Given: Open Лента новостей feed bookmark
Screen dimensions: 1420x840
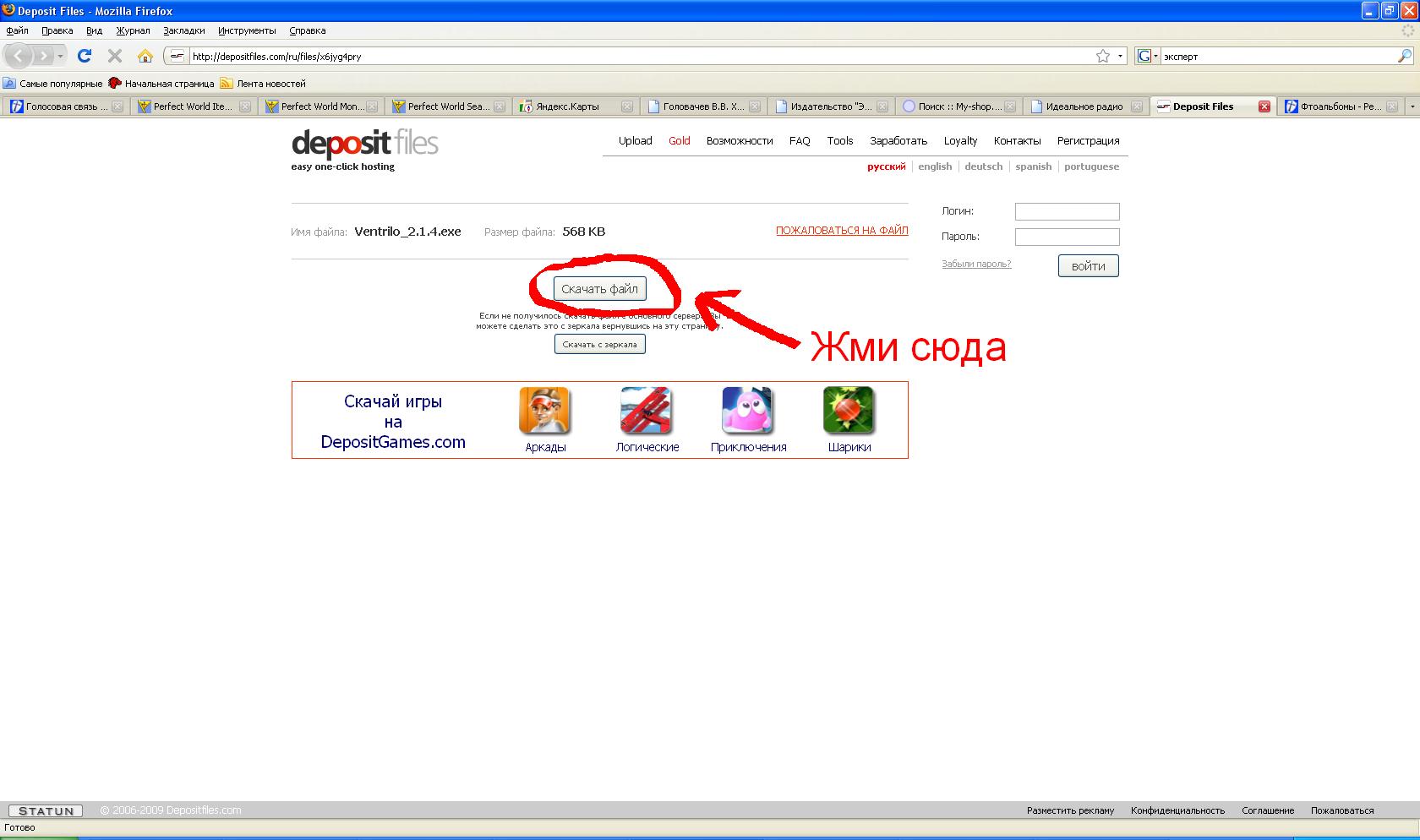Looking at the screenshot, I should (x=263, y=84).
